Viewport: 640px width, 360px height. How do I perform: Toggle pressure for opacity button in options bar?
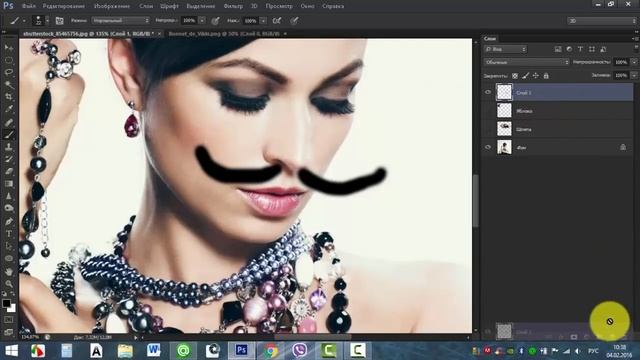[x=216, y=20]
